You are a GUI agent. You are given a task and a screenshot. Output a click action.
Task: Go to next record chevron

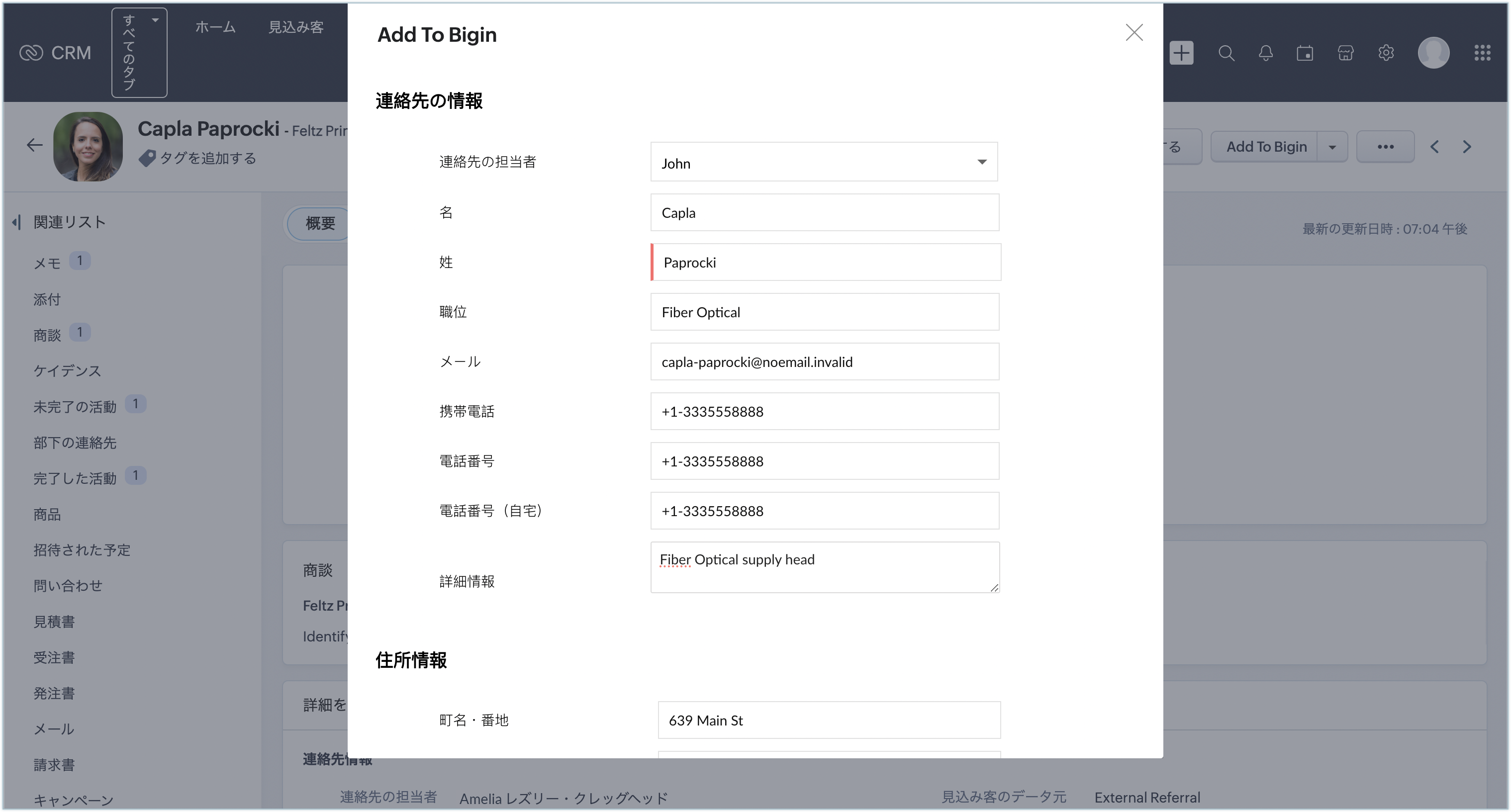point(1466,147)
